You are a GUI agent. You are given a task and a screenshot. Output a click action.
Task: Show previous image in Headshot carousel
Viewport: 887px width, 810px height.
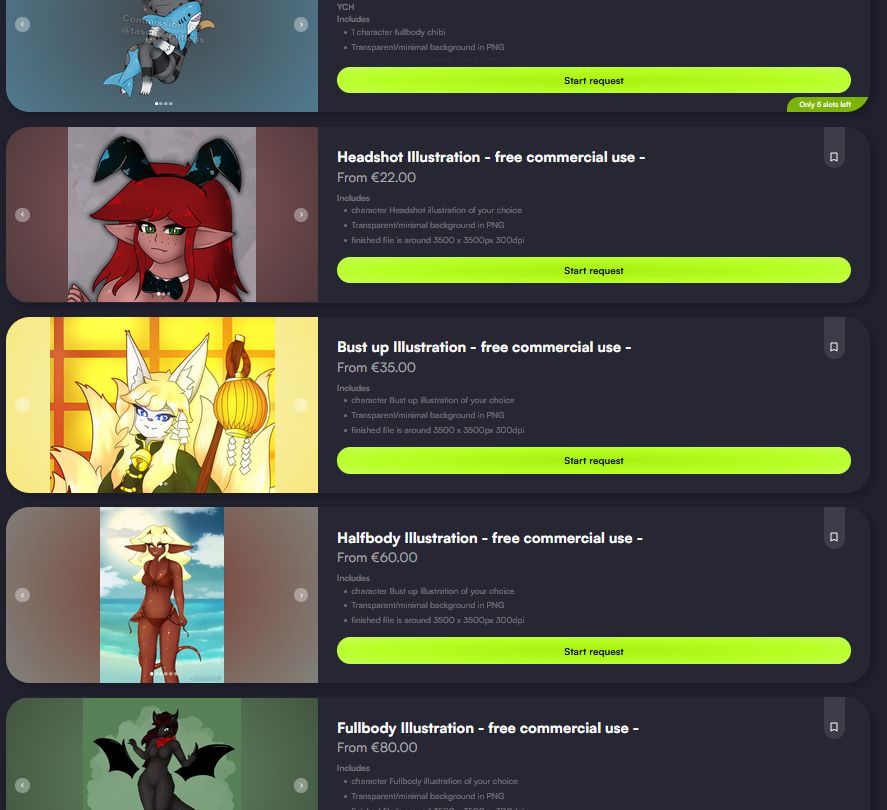point(23,215)
